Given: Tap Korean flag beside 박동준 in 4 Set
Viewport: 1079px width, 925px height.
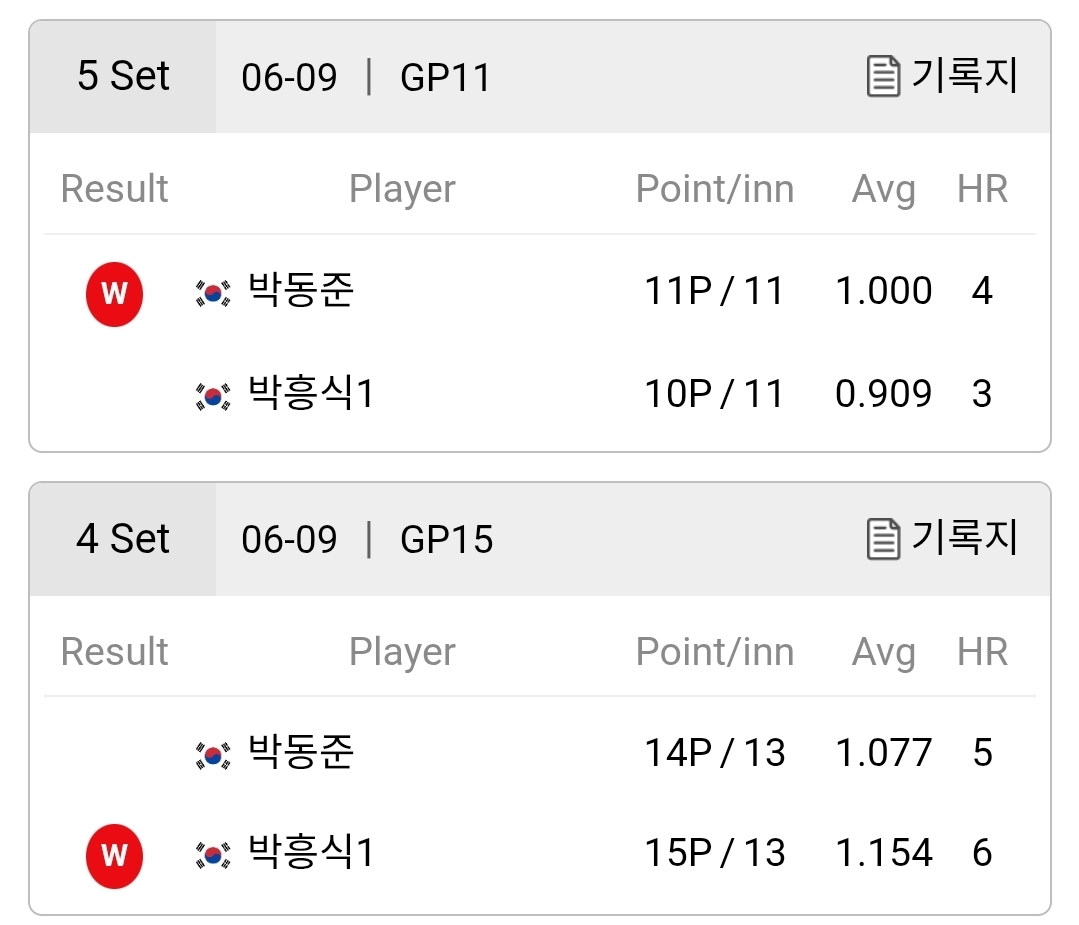Looking at the screenshot, I should coord(213,756).
